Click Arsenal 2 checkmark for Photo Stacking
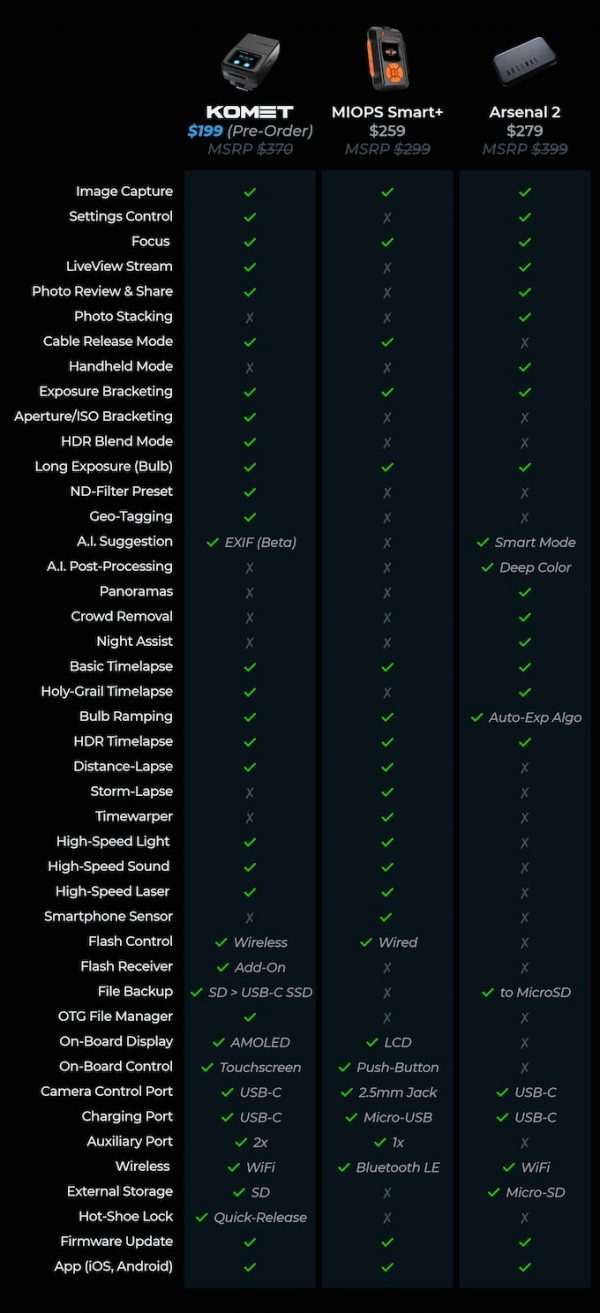The image size is (600, 1313). click(x=525, y=317)
